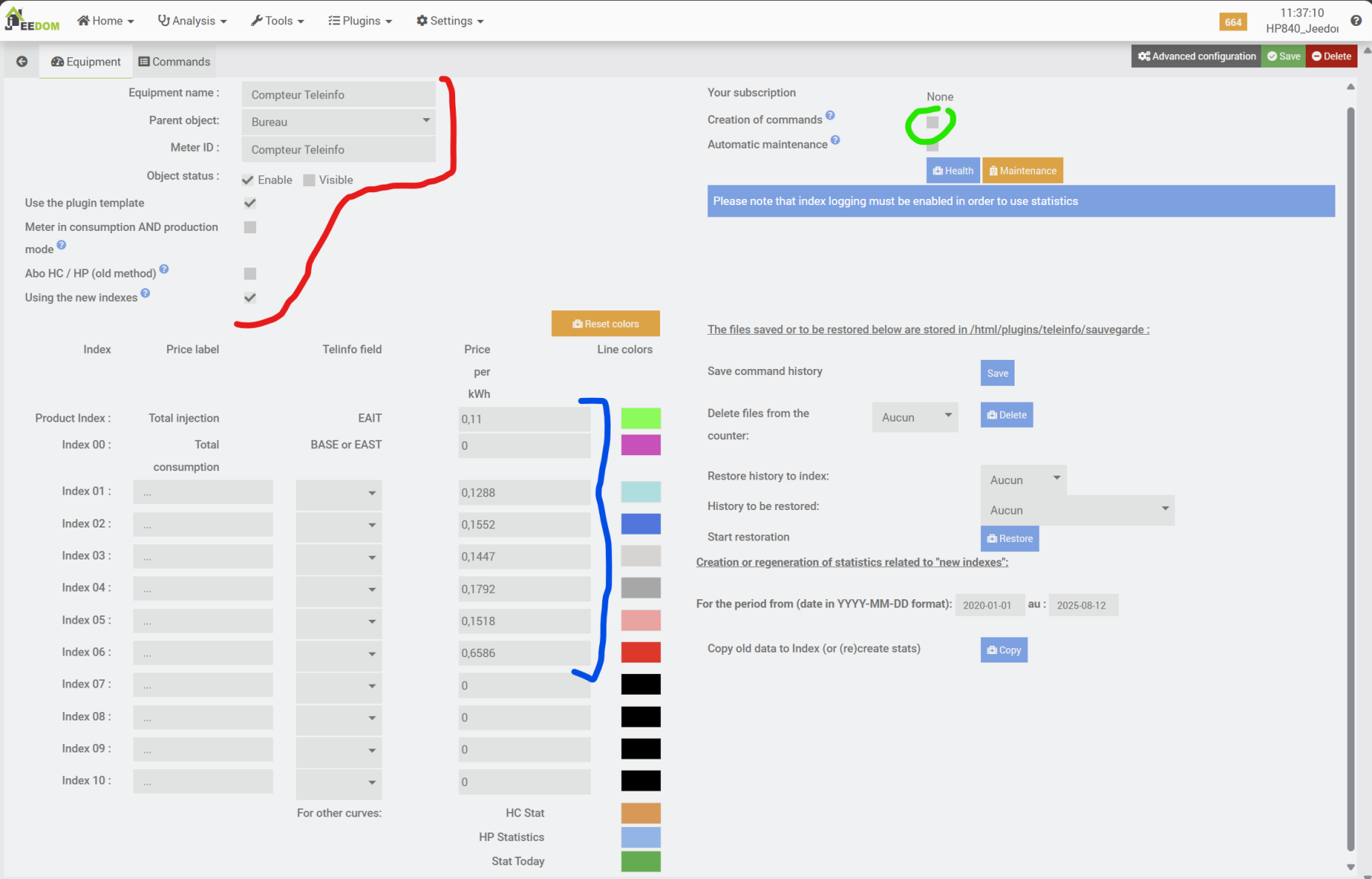Click help icon beside Creation of commands
Screen dimensions: 1372x879
(830, 116)
